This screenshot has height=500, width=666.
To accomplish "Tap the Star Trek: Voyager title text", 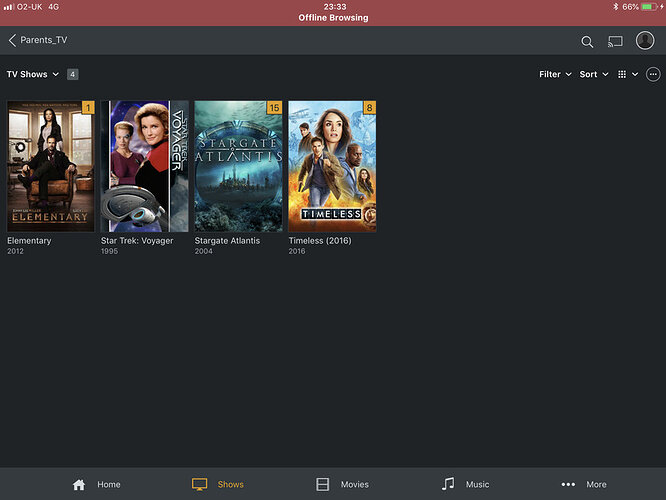I will click(x=137, y=240).
